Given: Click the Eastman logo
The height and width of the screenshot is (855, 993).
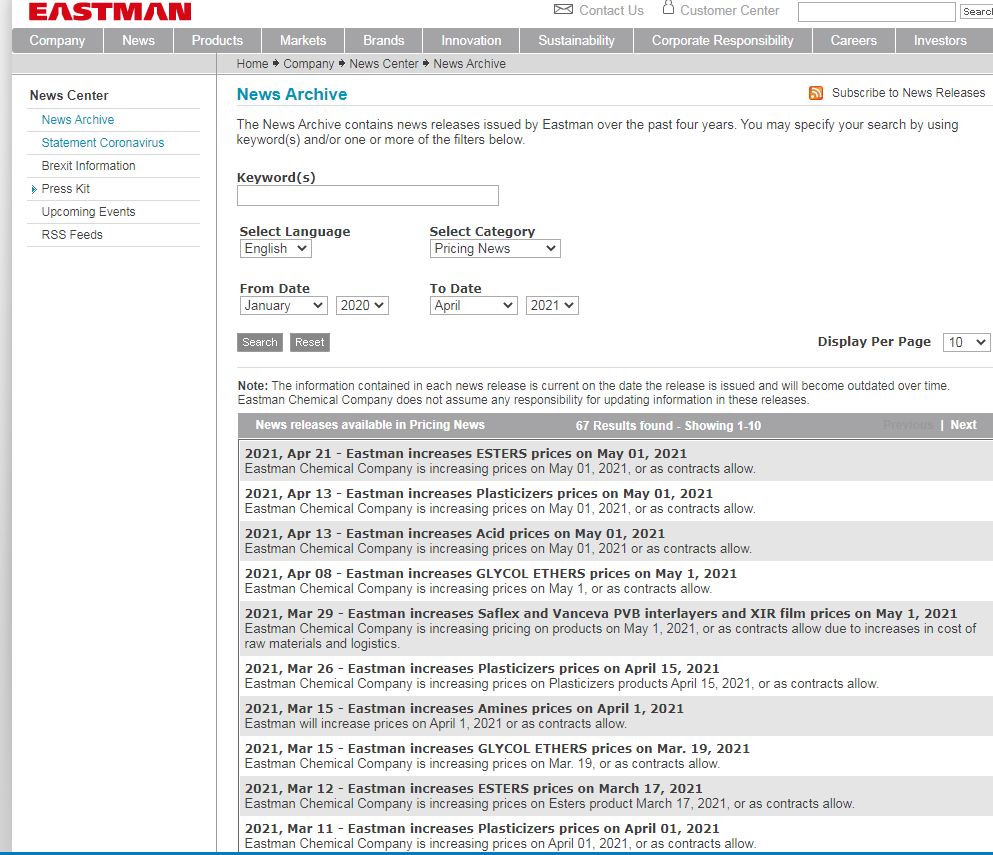Looking at the screenshot, I should 110,12.
